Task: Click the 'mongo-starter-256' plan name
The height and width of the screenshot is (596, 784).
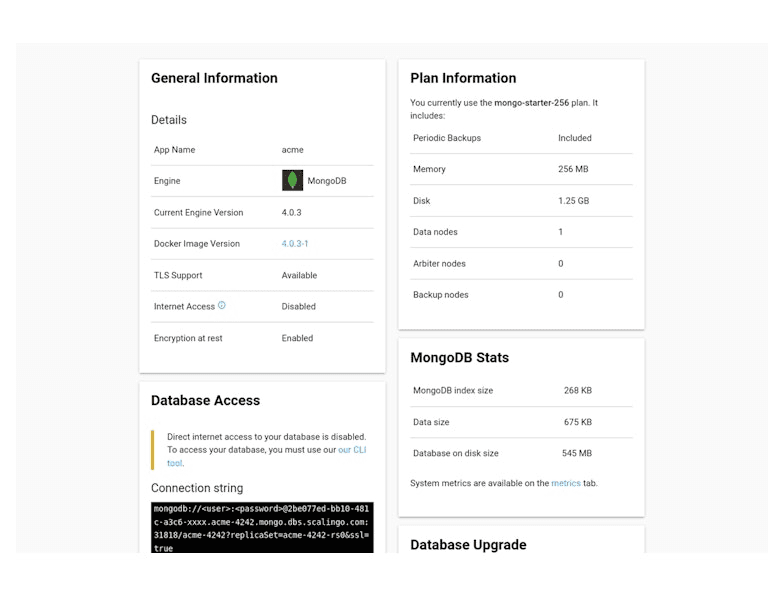Action: point(532,102)
